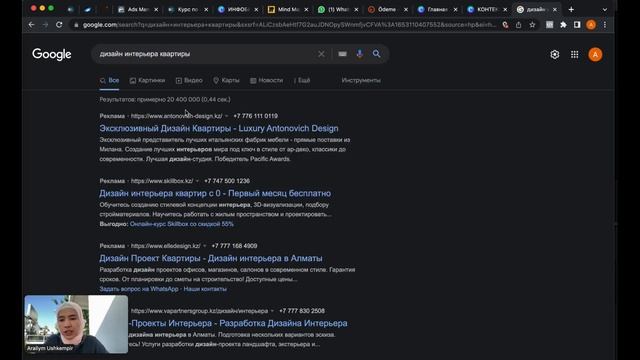Image resolution: width=640 pixels, height=360 pixels.
Task: Bookmark this page with the star icon
Action: (x=532, y=25)
